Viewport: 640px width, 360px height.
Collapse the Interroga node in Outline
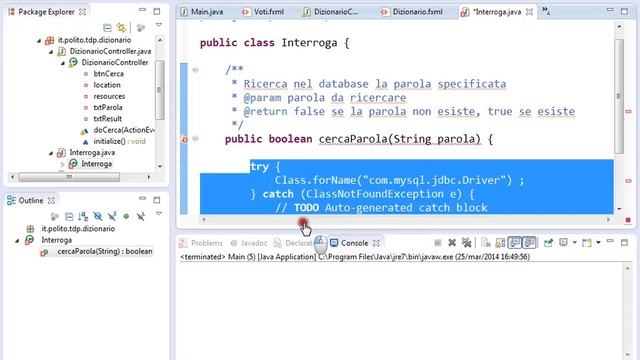tap(17, 241)
